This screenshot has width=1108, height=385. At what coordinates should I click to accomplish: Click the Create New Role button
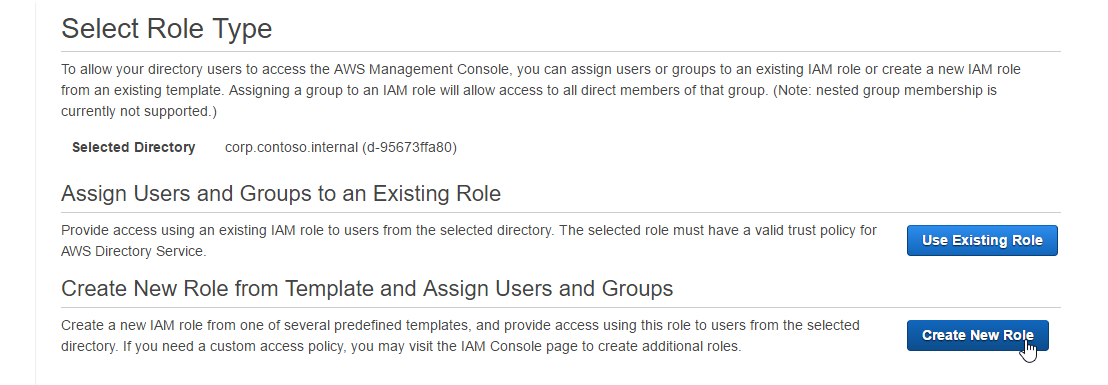pos(978,335)
